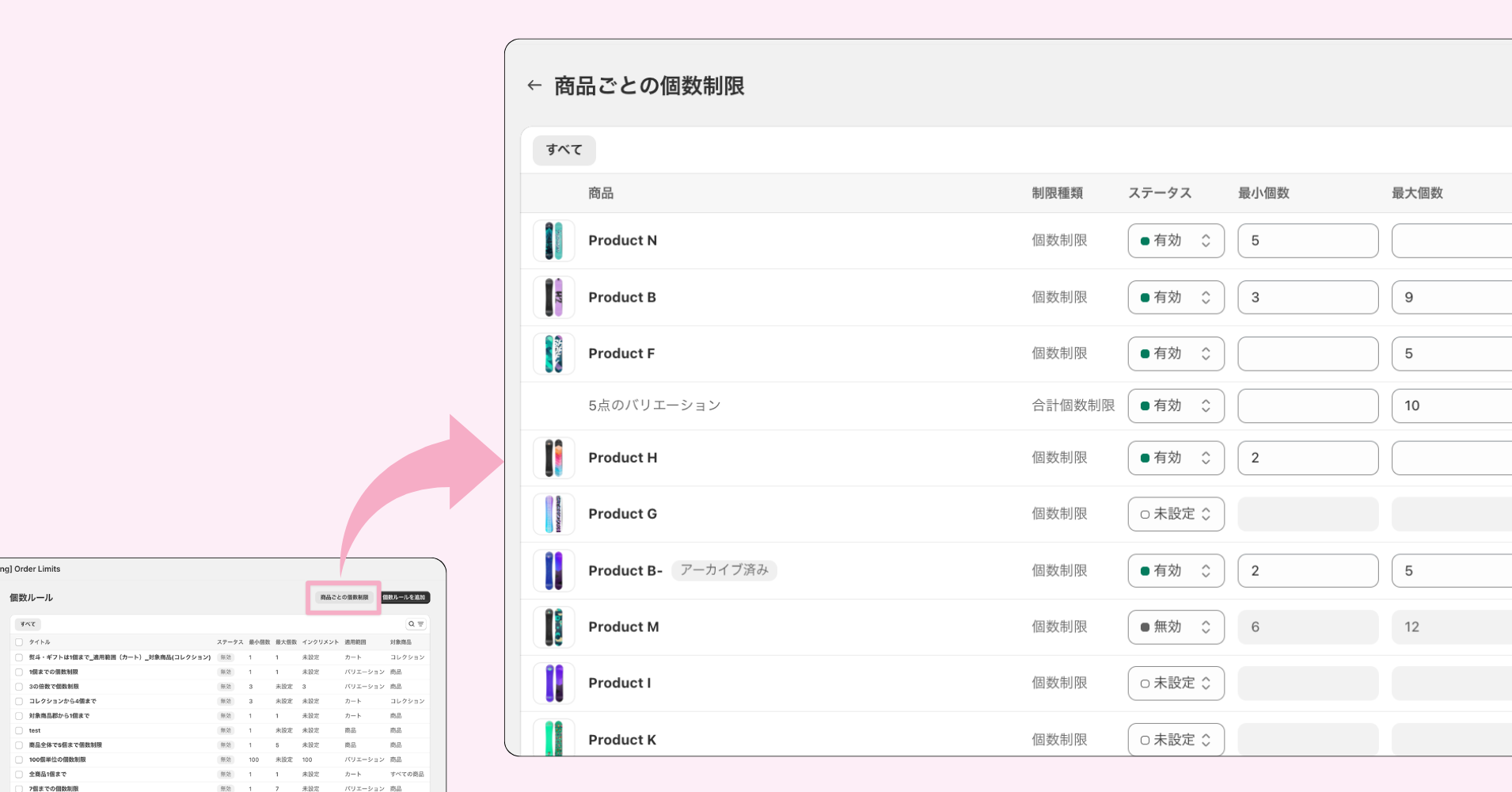
Task: Focus Product F empty minimum quantity field
Action: click(x=1308, y=354)
